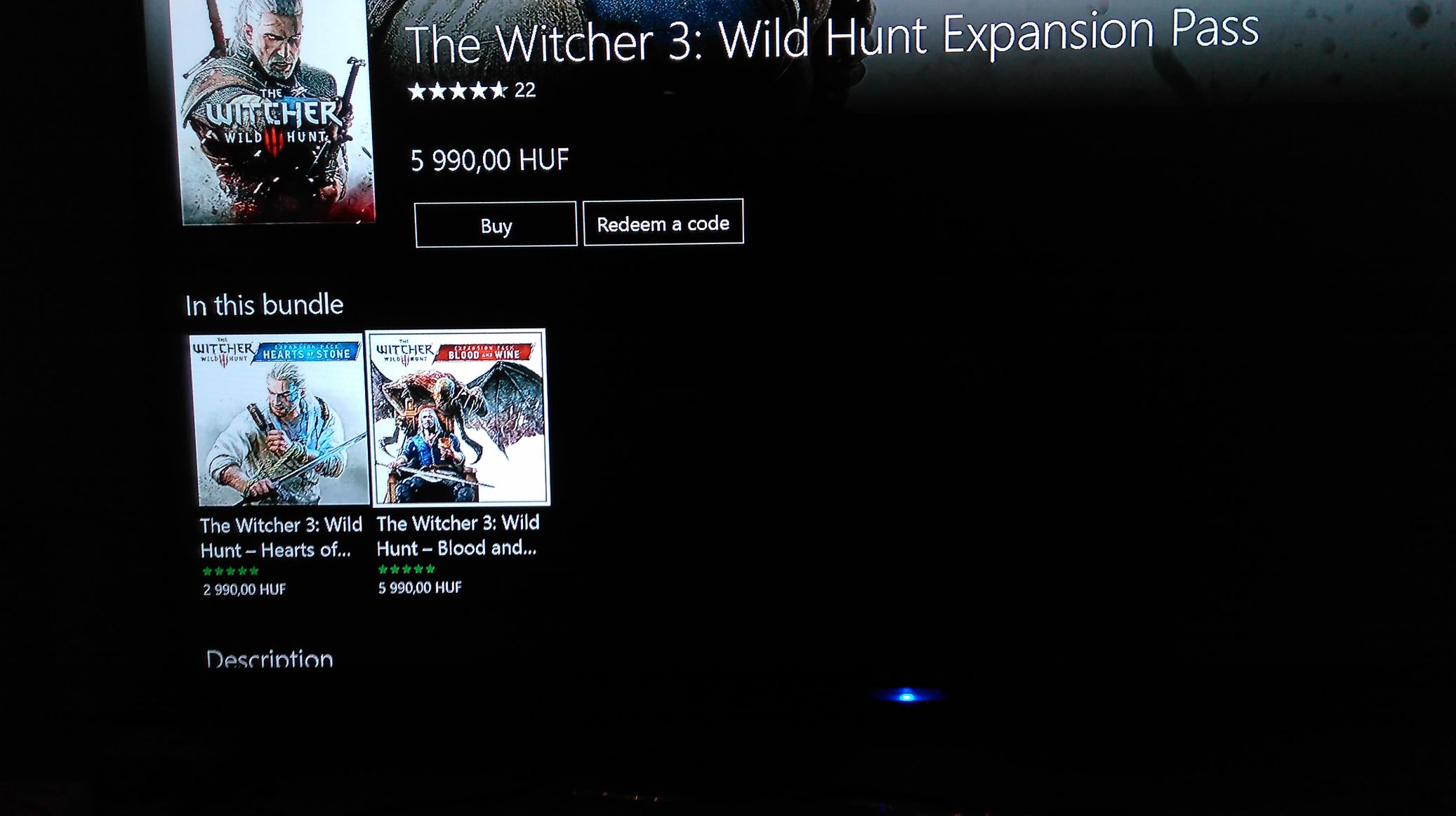Select the Redeem a code button
This screenshot has width=1456, height=816.
(x=663, y=223)
